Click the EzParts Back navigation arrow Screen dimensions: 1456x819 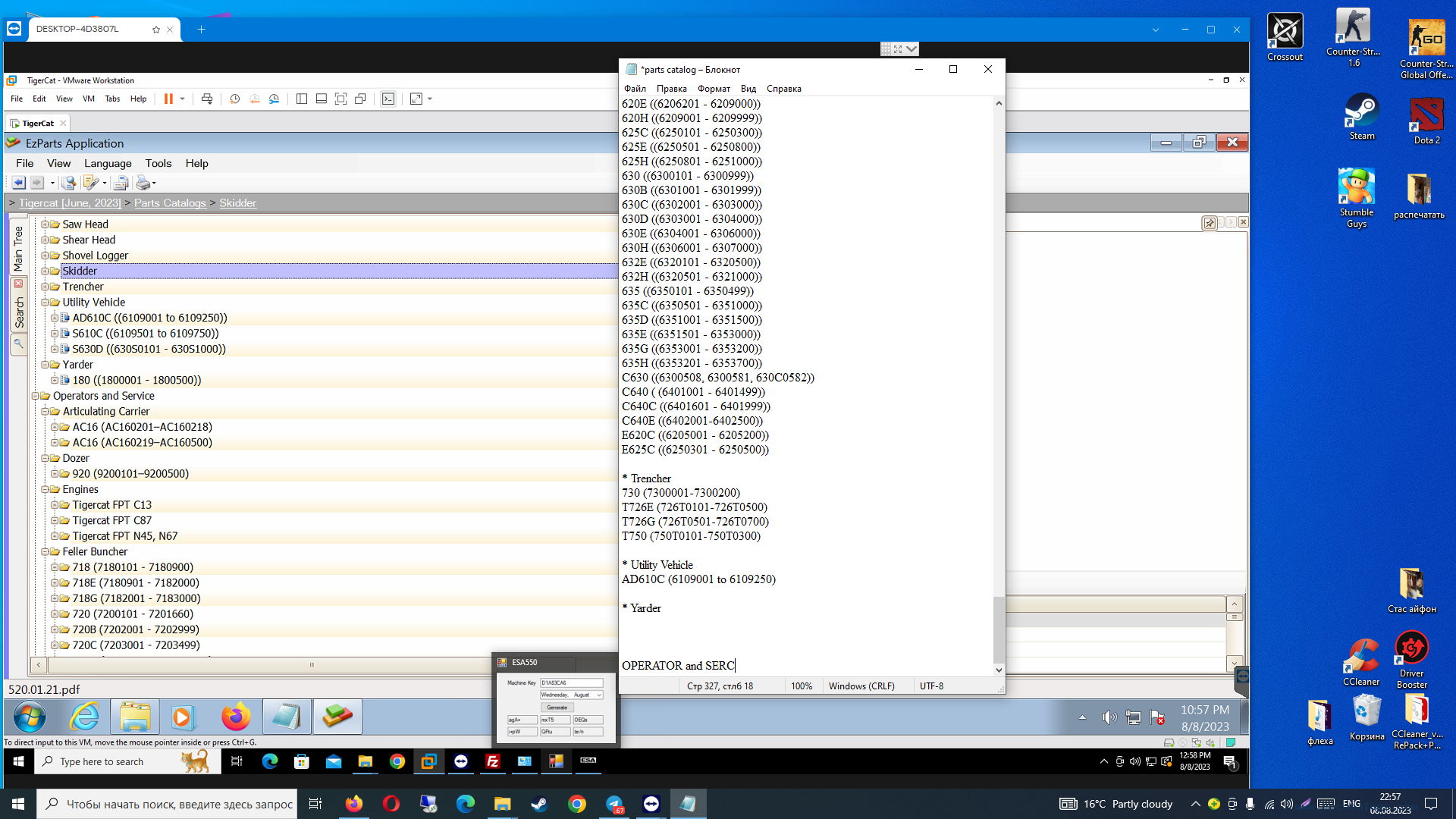pos(18,183)
